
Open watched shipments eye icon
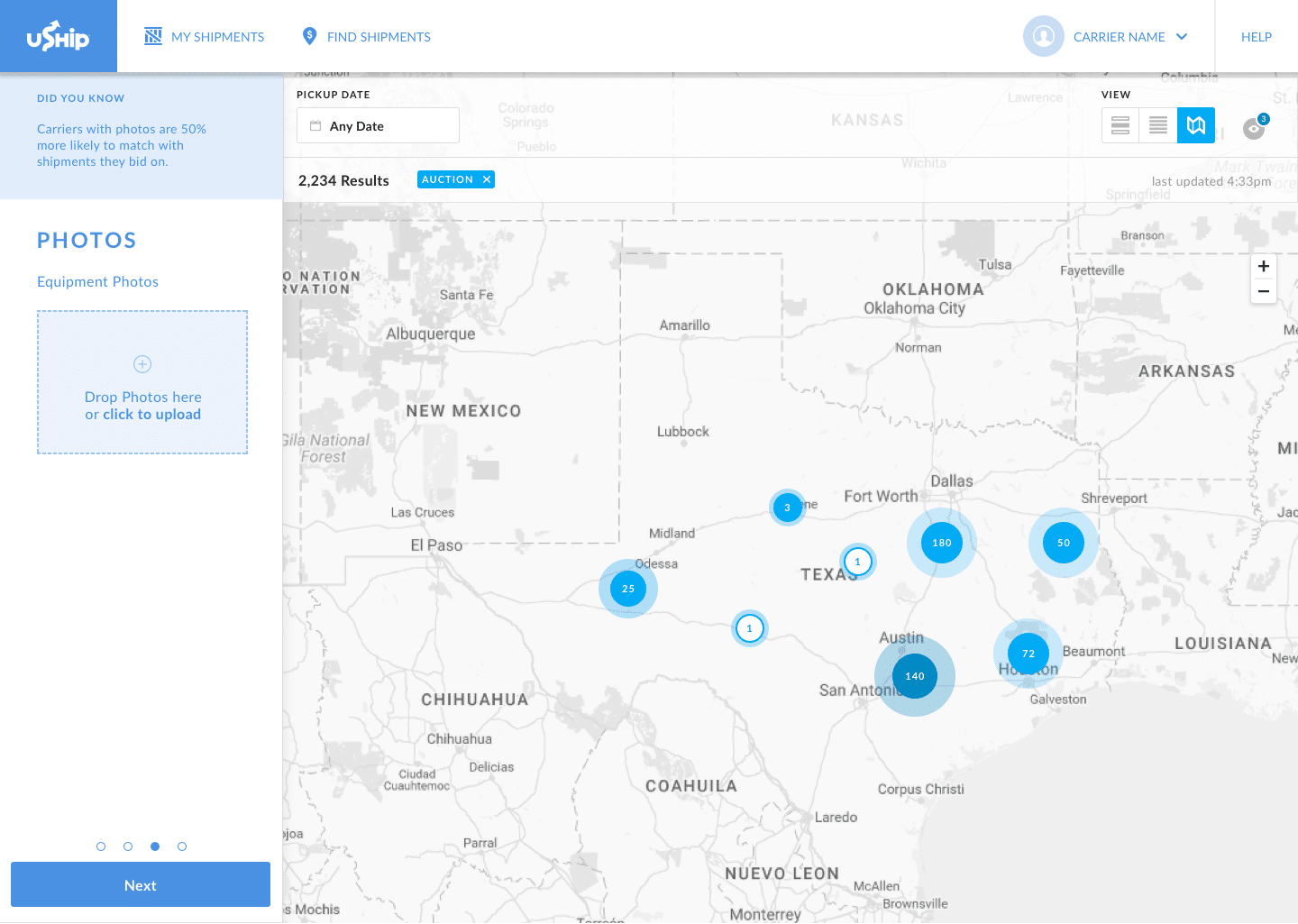[1254, 128]
